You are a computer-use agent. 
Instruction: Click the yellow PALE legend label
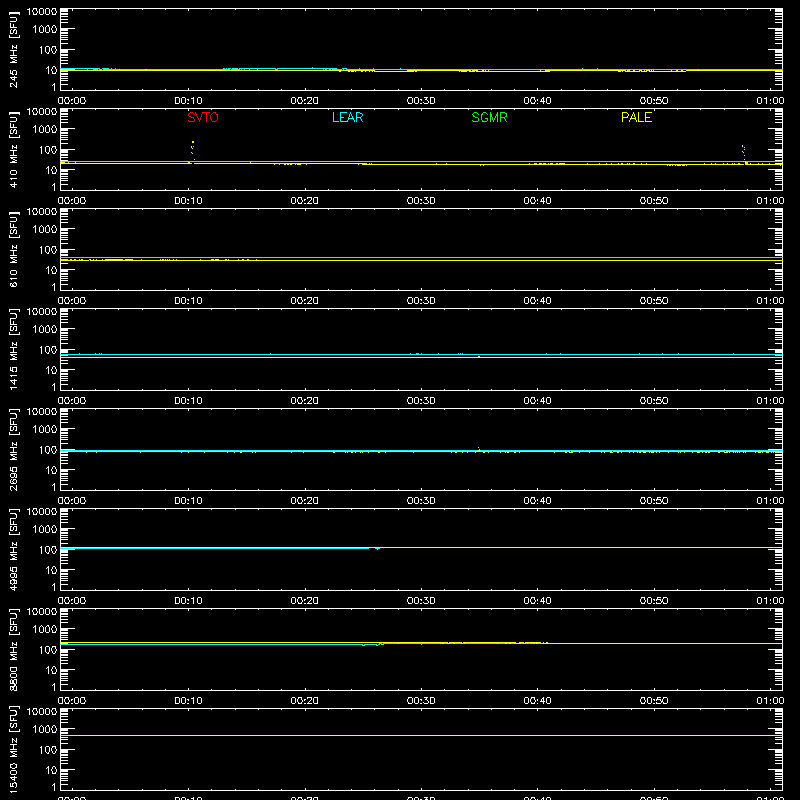click(x=636, y=117)
